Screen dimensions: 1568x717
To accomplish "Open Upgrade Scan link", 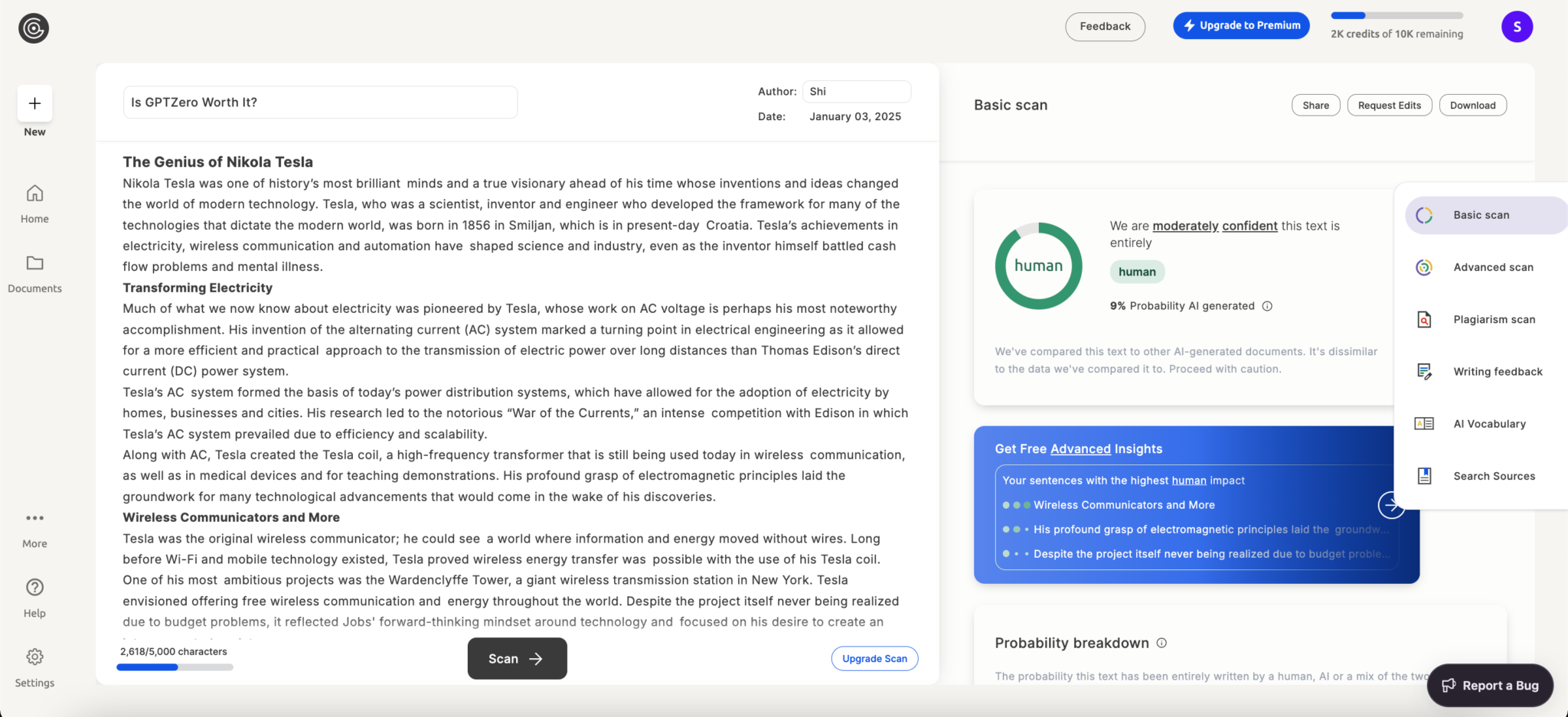I will click(x=874, y=658).
